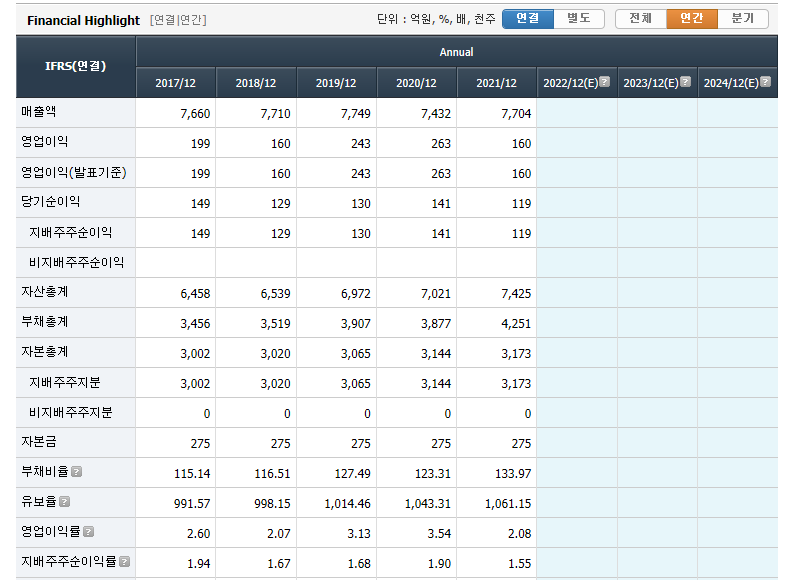This screenshot has height=580, width=801.
Task: Click the 2020/12 column header
Action: pyautogui.click(x=416, y=83)
